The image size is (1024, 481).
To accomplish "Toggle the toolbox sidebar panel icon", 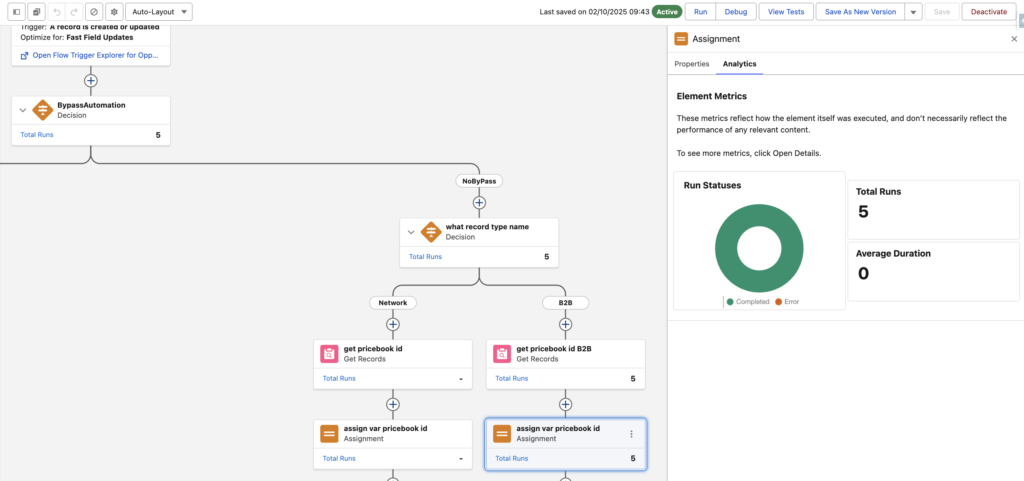I will click(16, 12).
